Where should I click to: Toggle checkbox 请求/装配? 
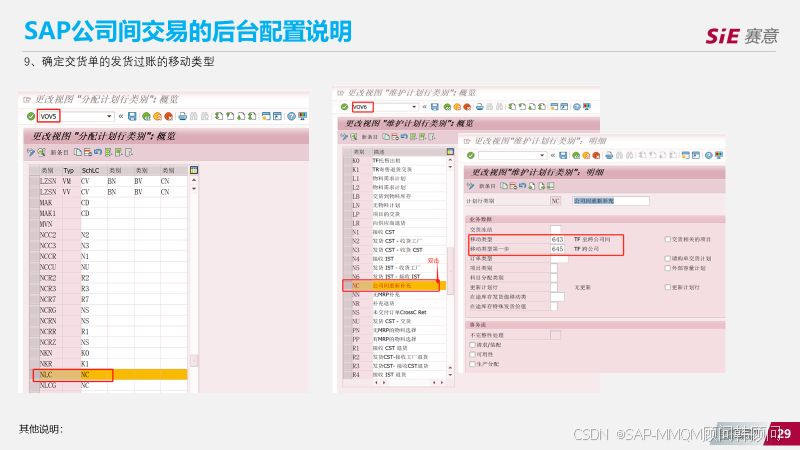(472, 345)
